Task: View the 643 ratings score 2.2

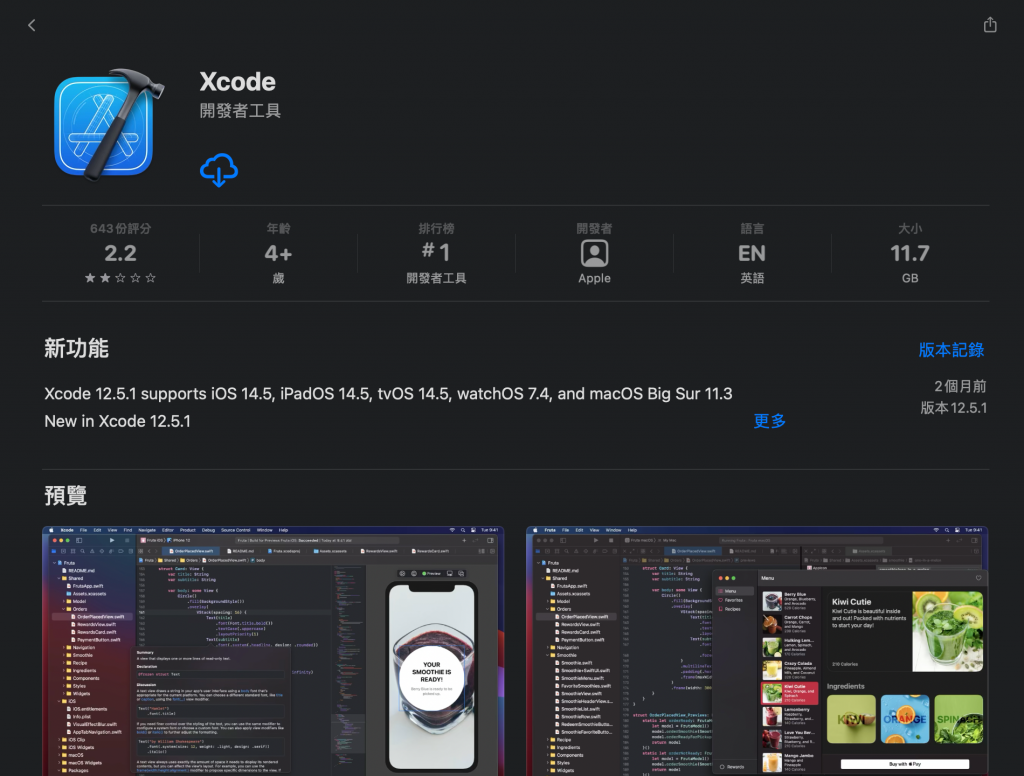Action: pos(121,253)
